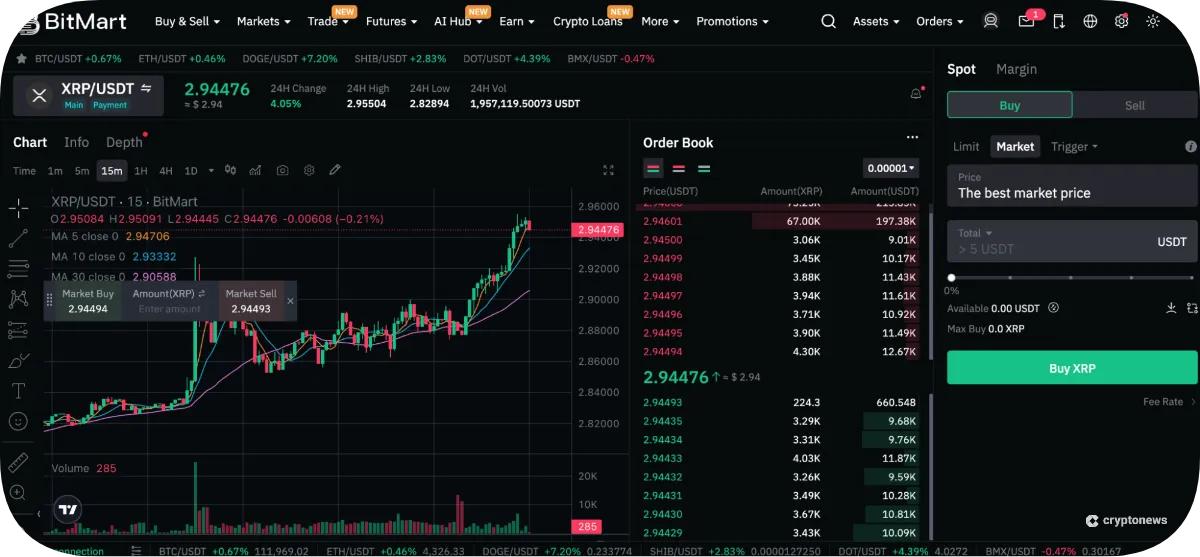Expand the Orders dropdown
The image size is (1200, 557).
pos(940,21)
